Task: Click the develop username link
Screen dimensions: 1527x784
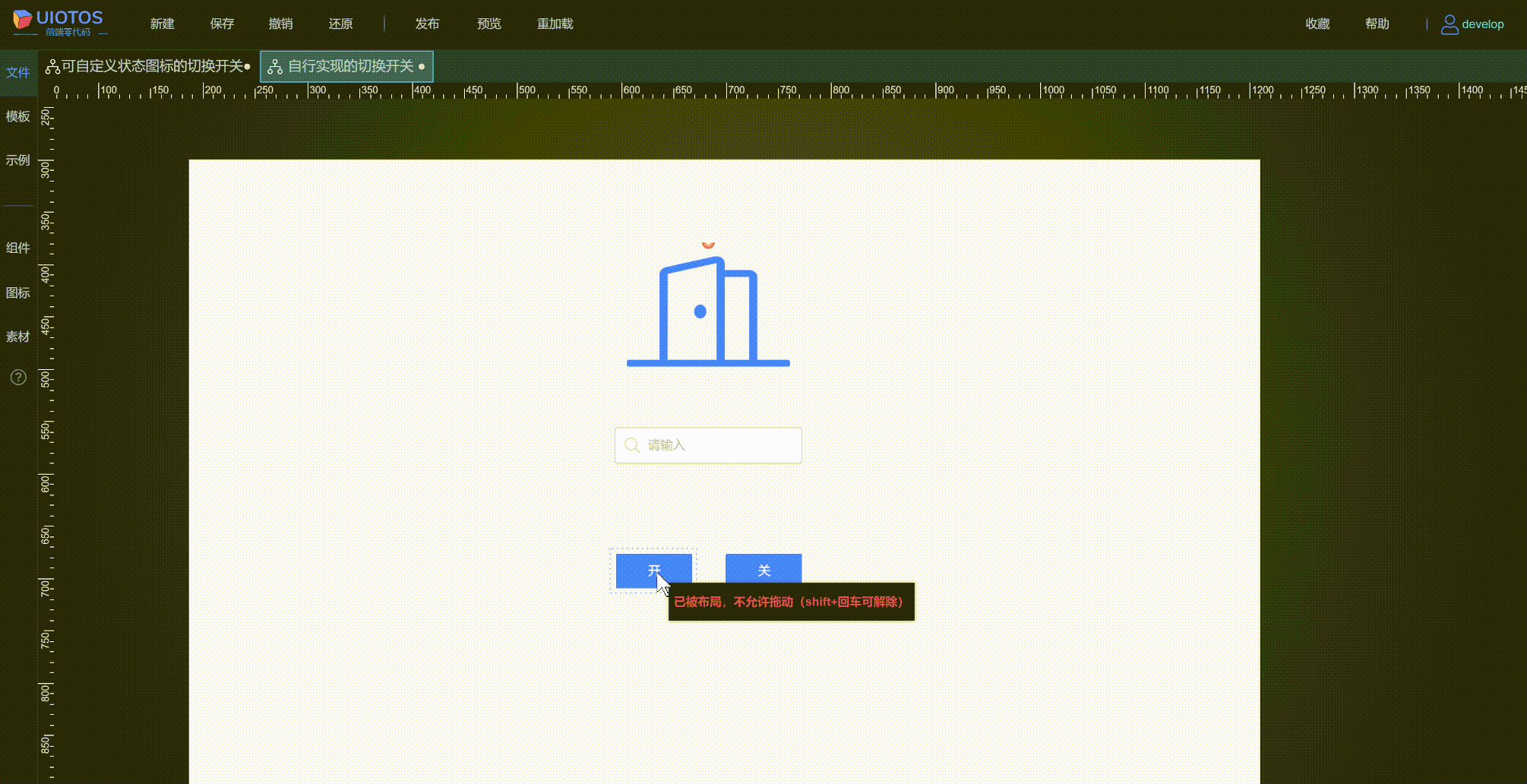Action: [x=1483, y=24]
